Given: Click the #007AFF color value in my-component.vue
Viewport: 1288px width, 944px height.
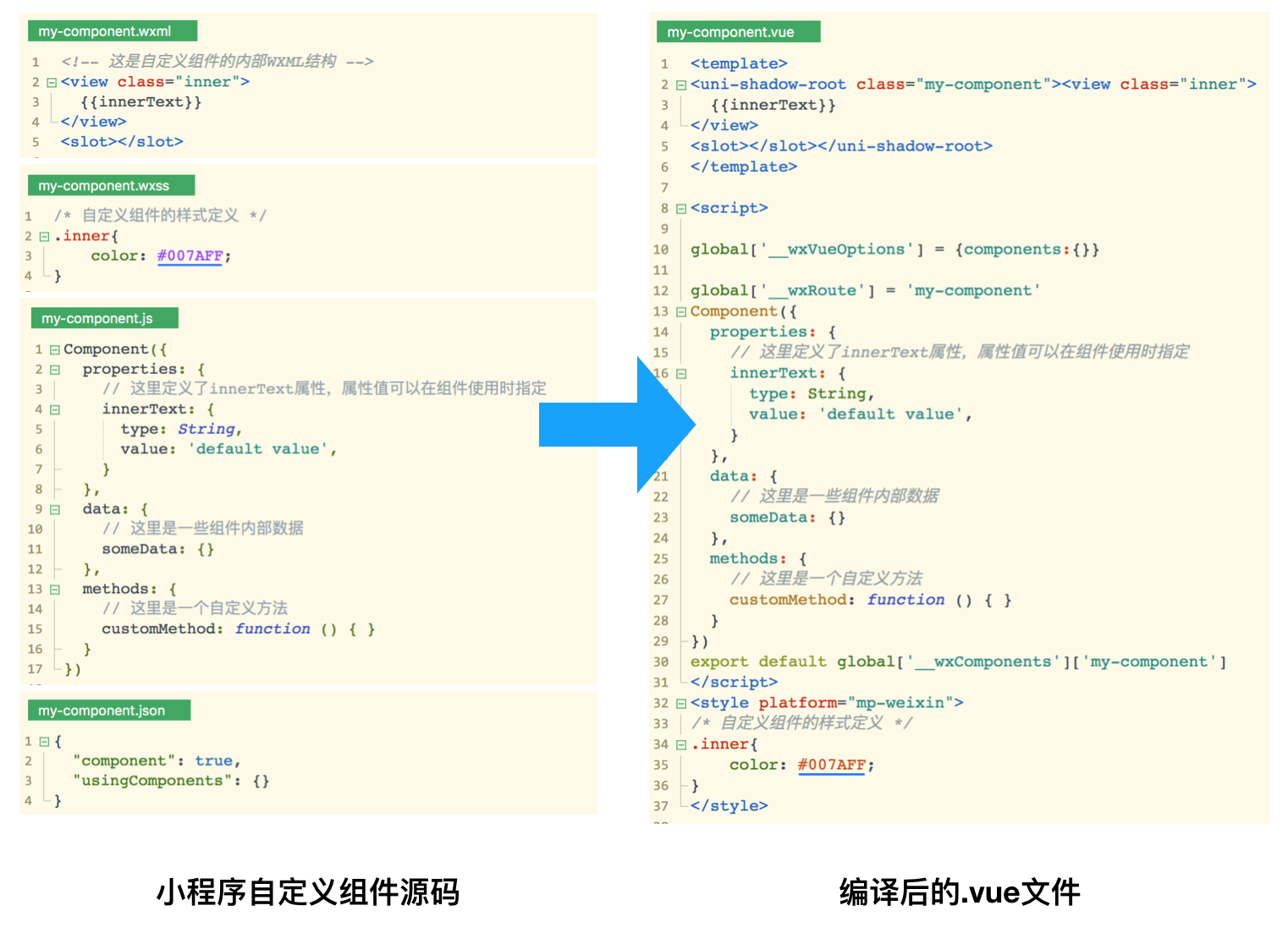Looking at the screenshot, I should [x=831, y=765].
